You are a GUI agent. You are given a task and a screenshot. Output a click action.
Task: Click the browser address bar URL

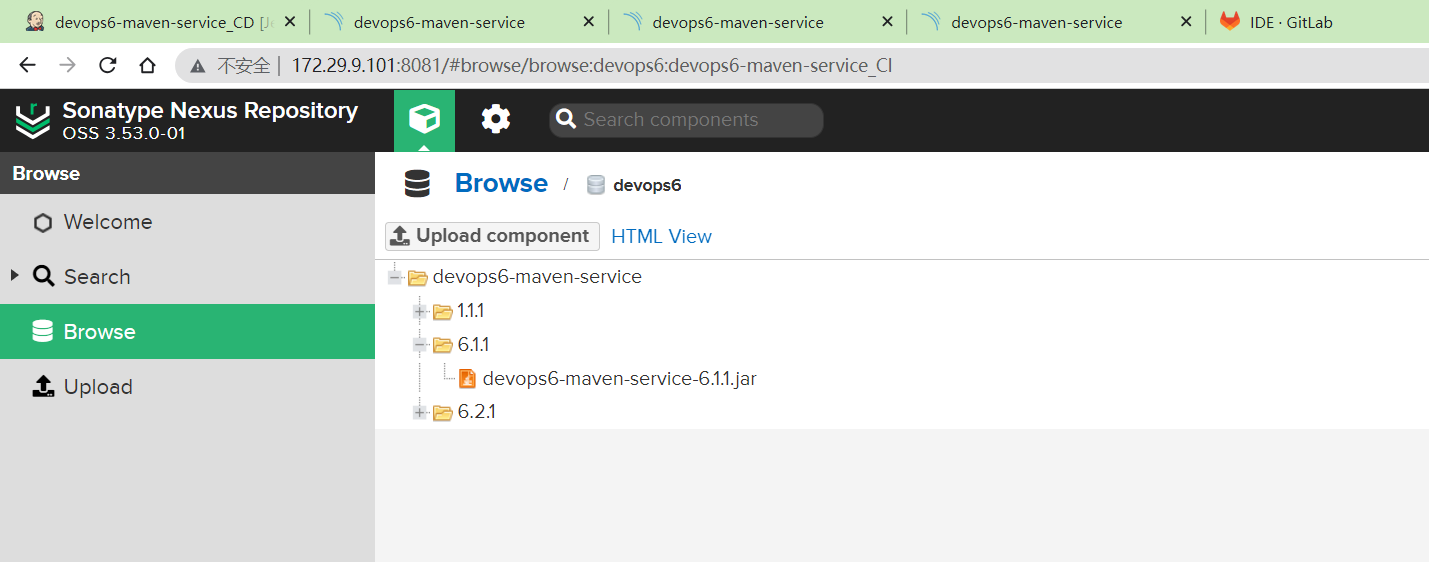pos(592,66)
